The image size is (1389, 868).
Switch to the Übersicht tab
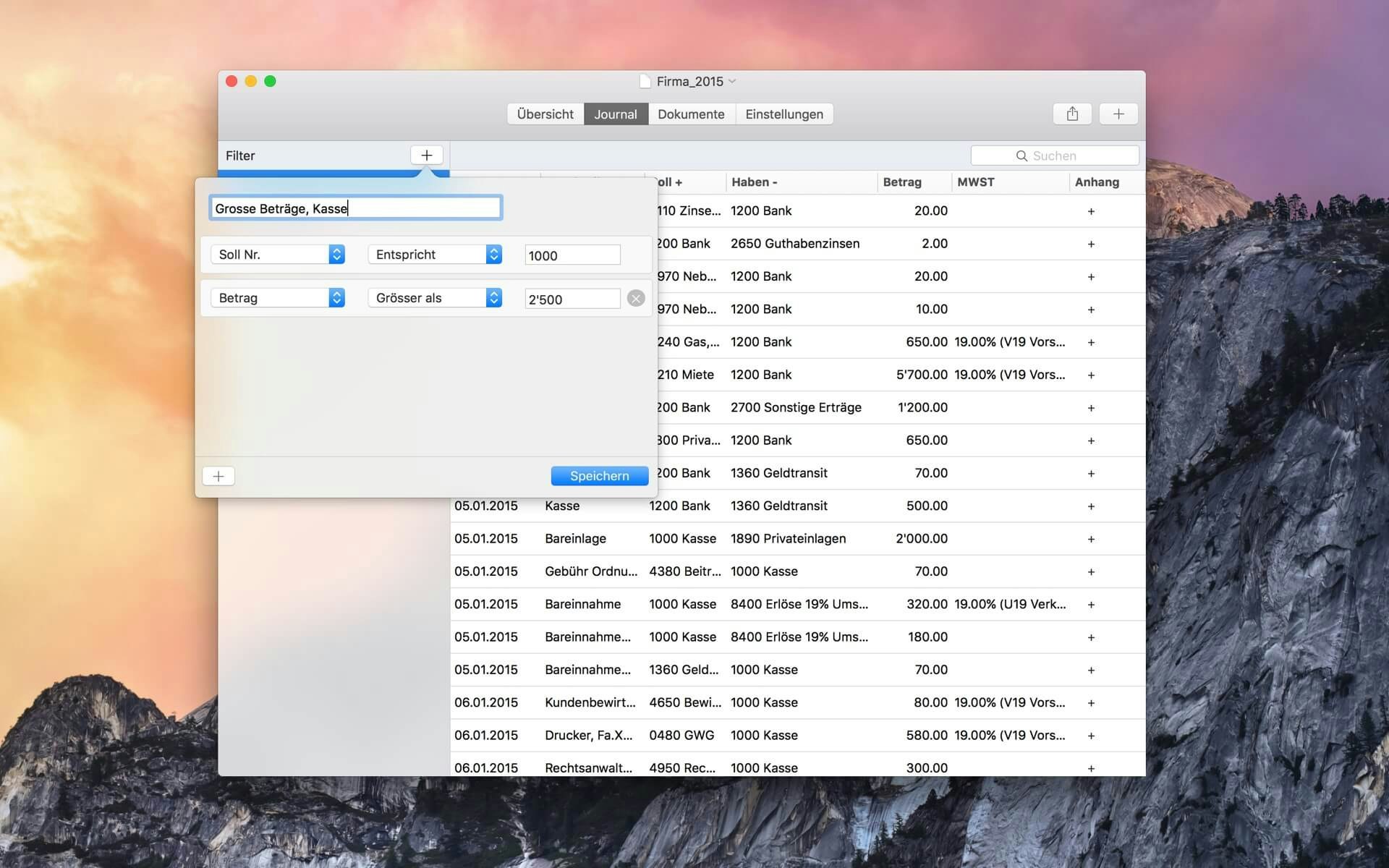(x=545, y=114)
